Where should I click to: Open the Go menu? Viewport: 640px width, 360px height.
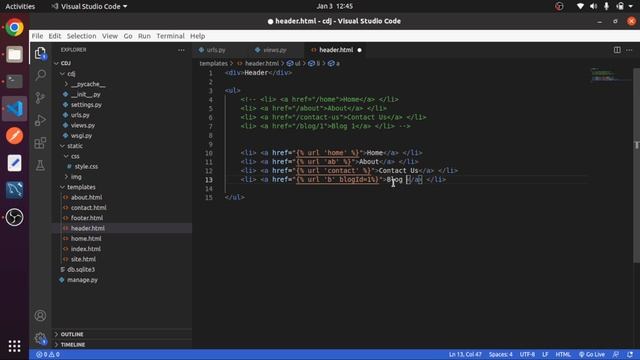click(128, 36)
